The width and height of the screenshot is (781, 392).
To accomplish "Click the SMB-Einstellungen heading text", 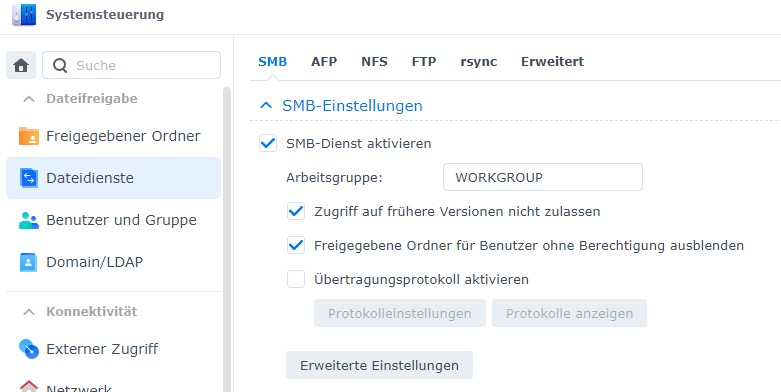I will coord(352,106).
